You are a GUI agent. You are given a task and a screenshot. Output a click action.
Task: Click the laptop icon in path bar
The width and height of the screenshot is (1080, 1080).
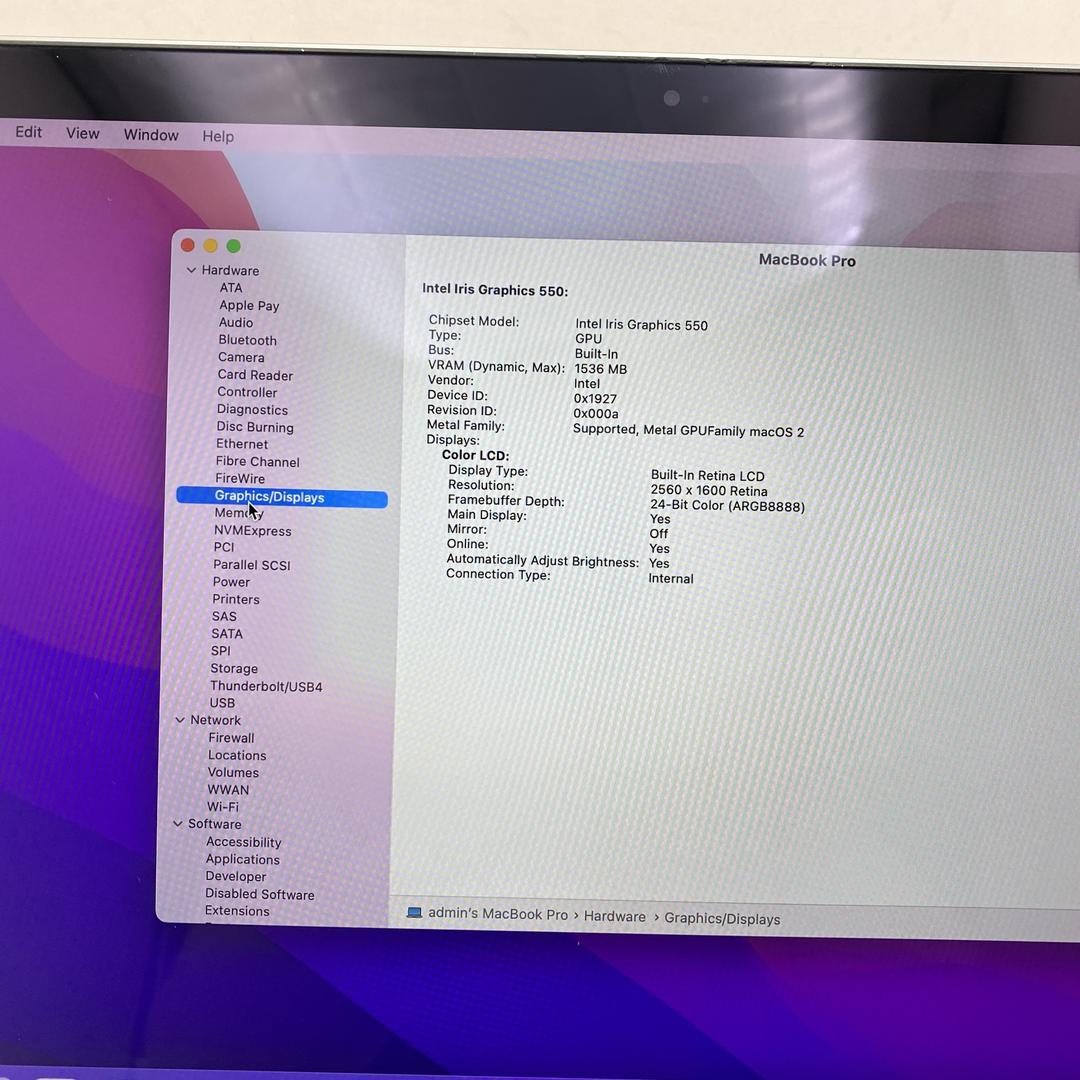point(414,913)
